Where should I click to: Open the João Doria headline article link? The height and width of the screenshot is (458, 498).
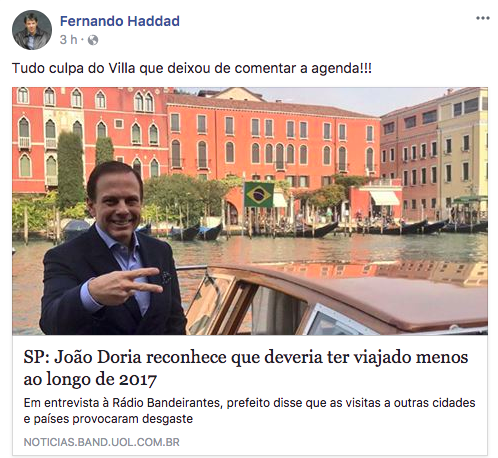[246, 368]
